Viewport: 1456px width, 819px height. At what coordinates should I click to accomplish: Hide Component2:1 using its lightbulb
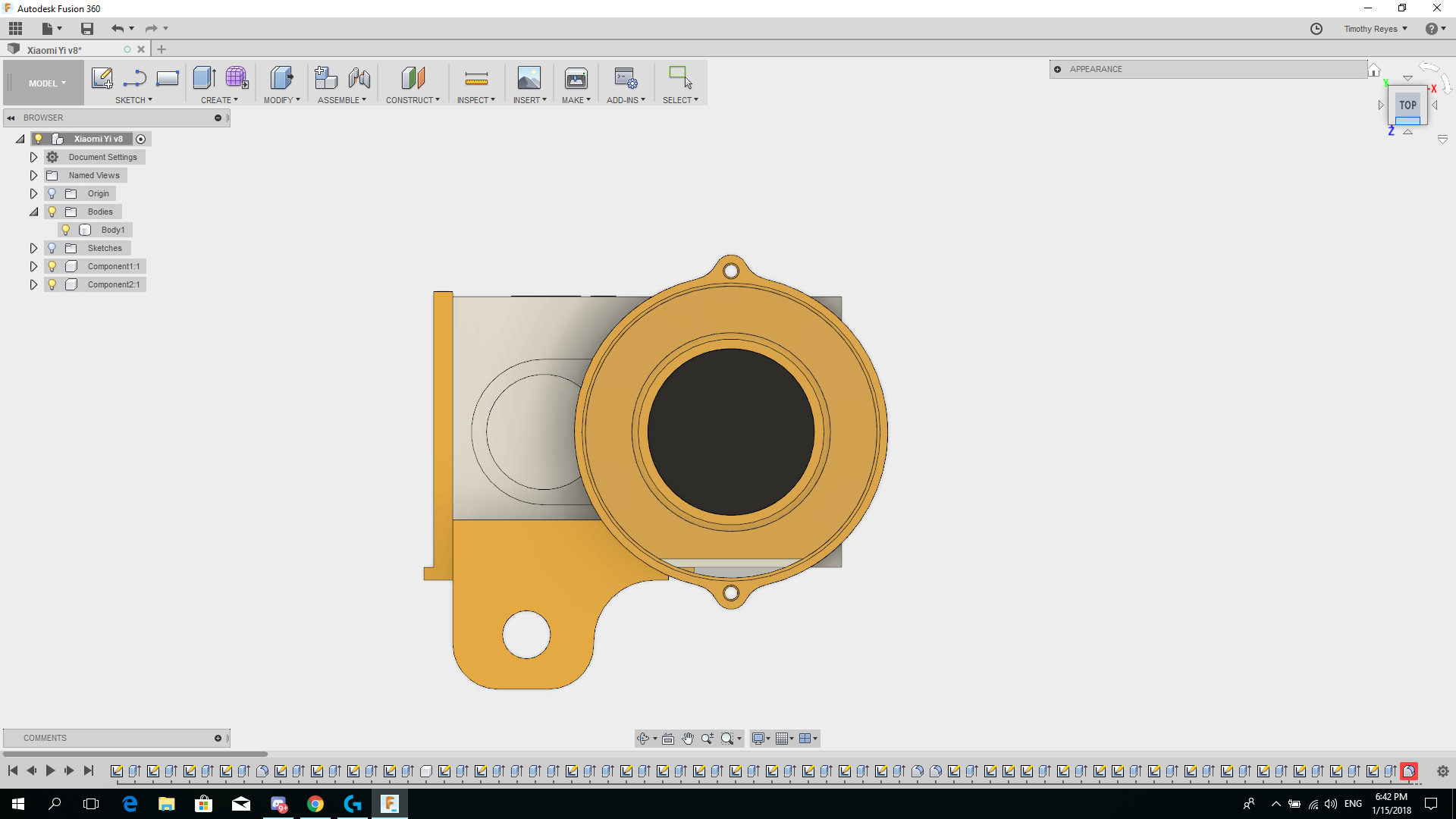coord(52,284)
